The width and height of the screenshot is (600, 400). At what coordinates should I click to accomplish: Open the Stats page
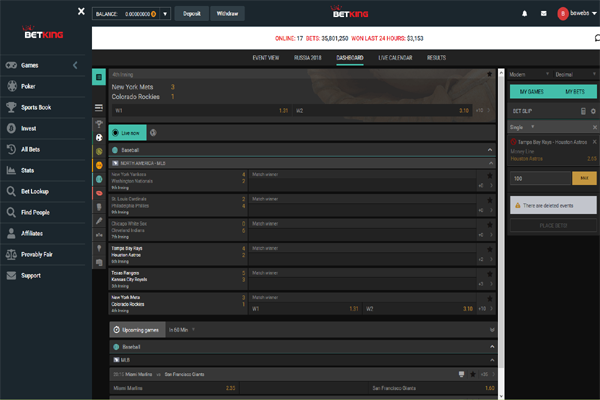(x=27, y=170)
